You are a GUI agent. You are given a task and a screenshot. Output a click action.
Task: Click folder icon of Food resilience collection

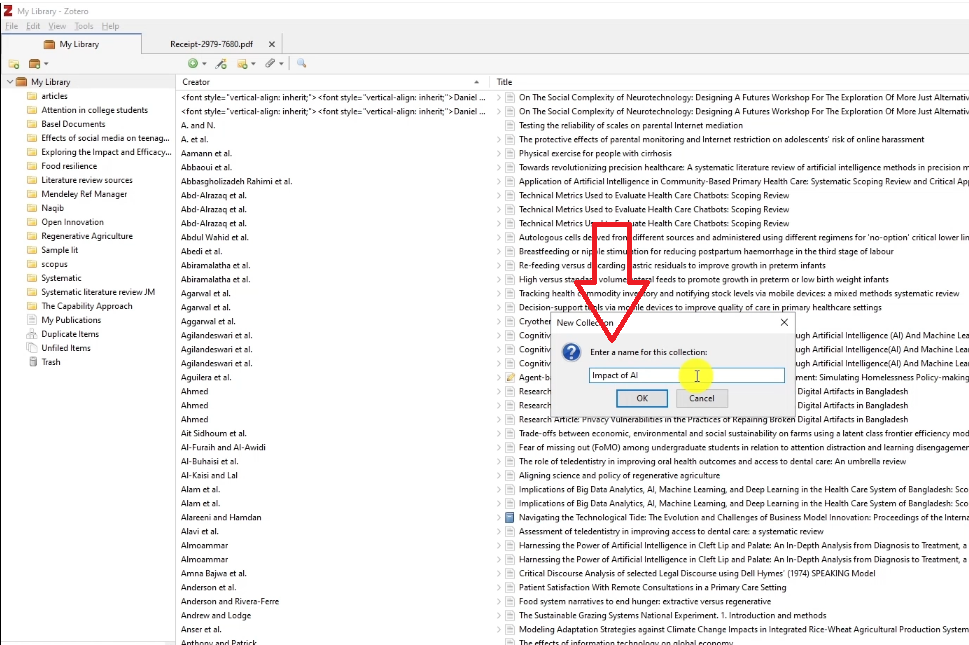click(x=32, y=166)
